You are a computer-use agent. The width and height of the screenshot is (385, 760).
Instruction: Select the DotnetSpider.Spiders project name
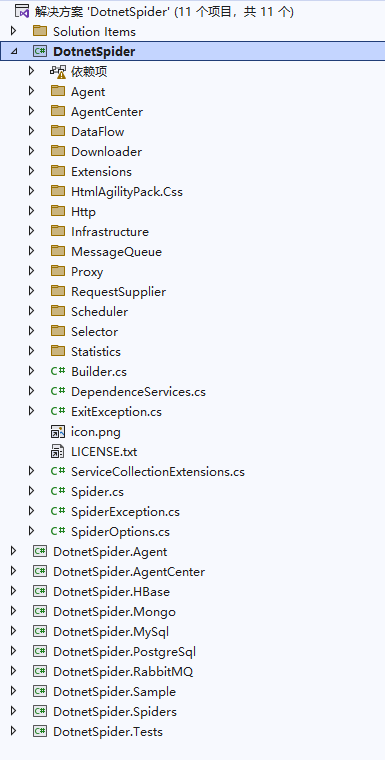(115, 712)
